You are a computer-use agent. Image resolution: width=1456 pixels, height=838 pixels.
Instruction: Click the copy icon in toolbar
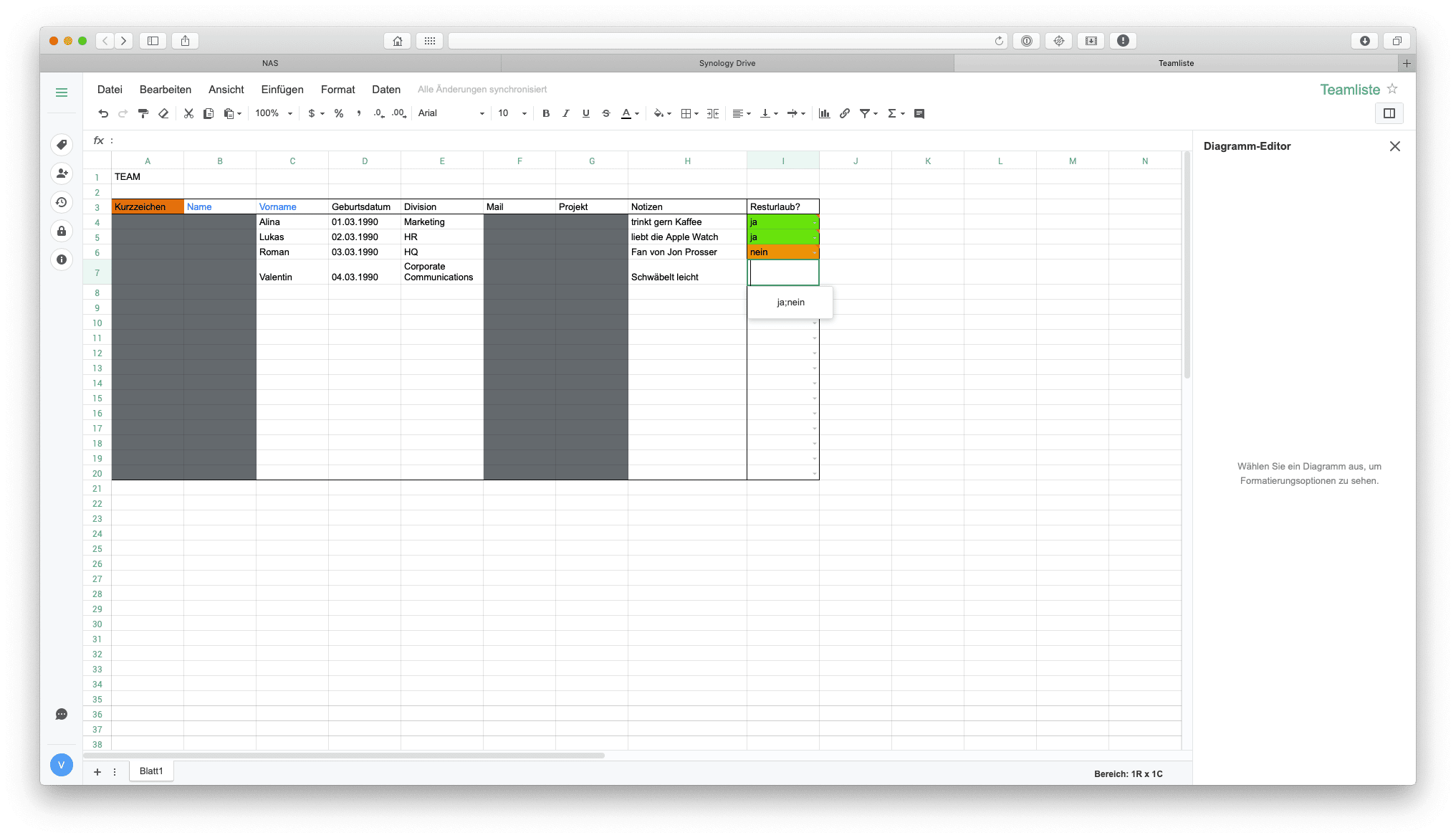point(209,113)
